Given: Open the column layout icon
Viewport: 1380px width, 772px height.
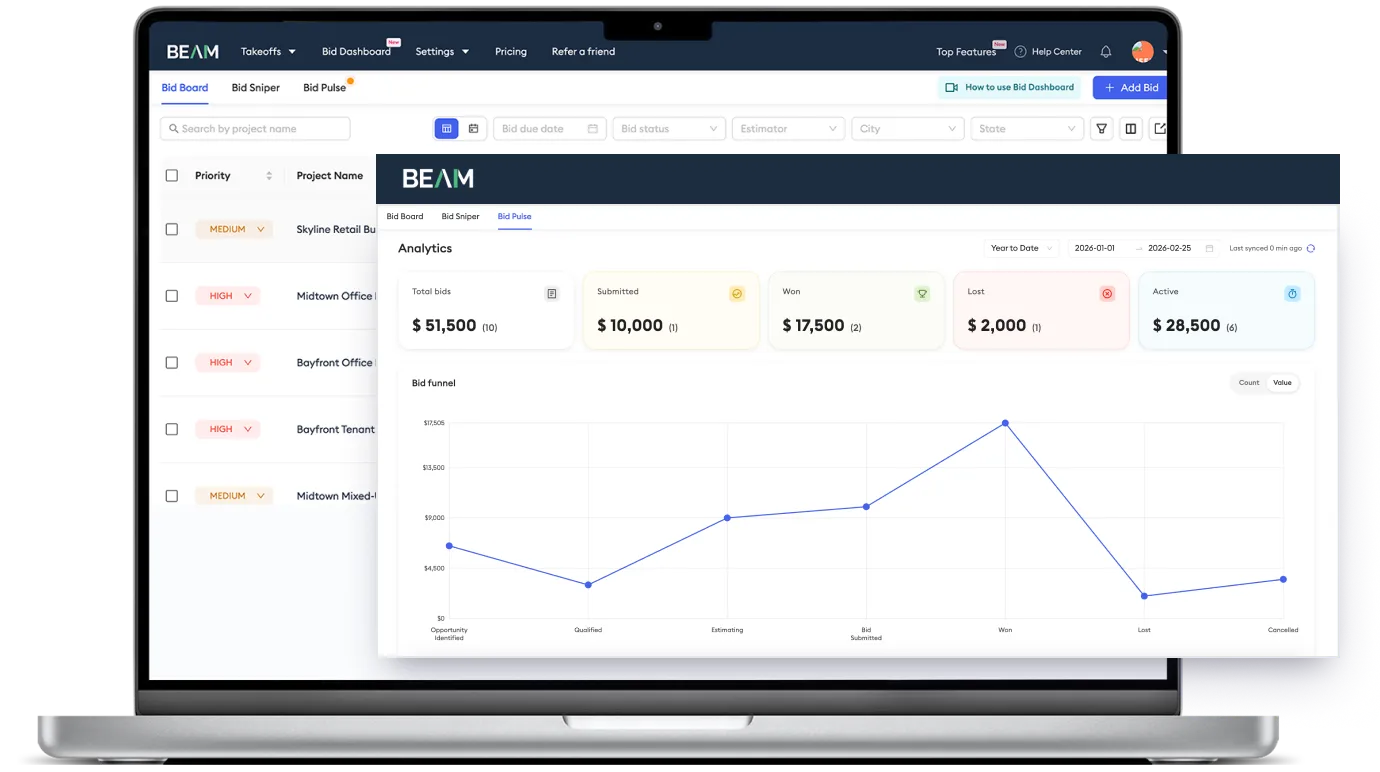Looking at the screenshot, I should (1131, 129).
